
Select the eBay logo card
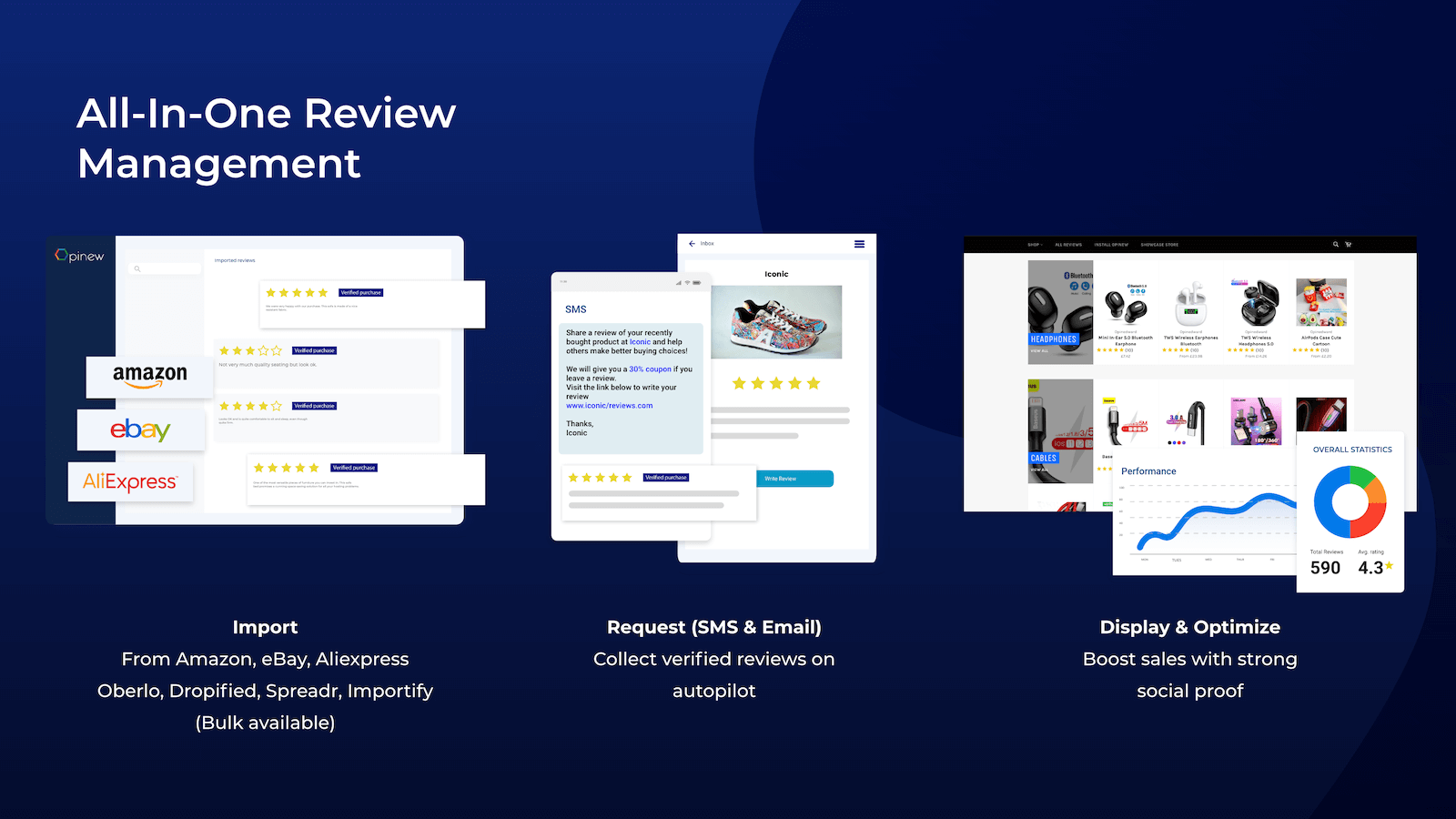[141, 430]
